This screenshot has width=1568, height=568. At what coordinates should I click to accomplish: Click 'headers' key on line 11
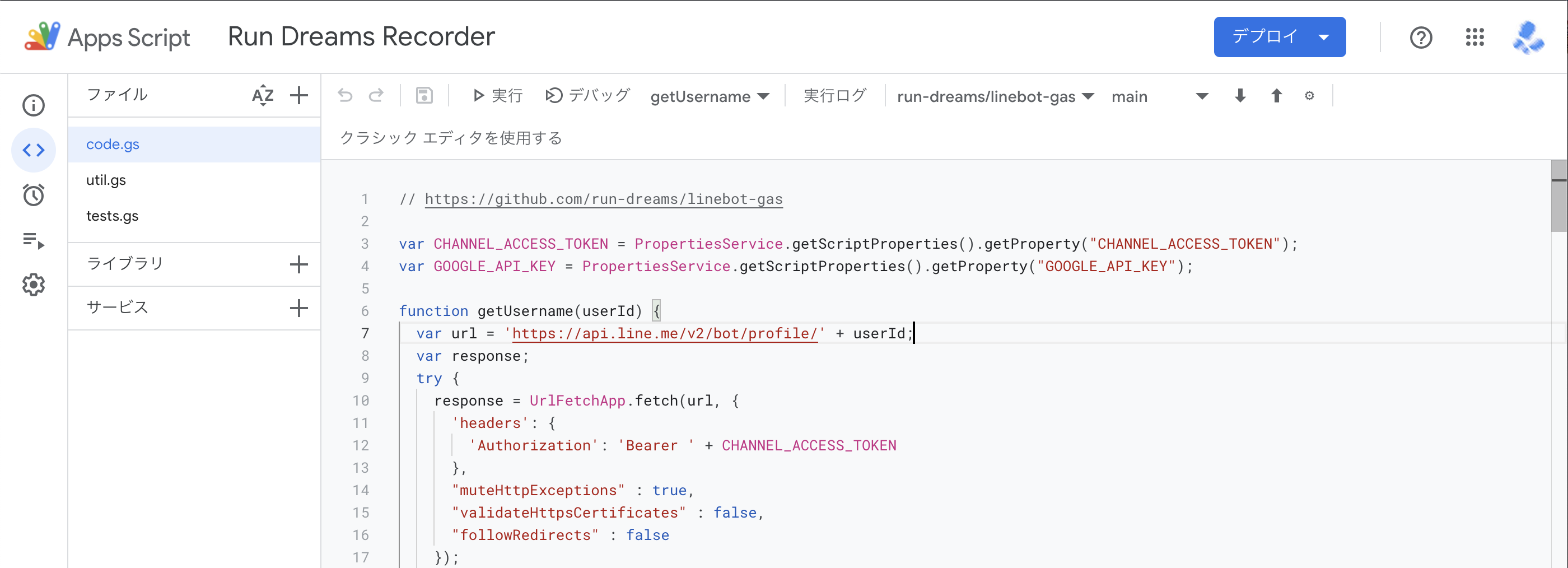pyautogui.click(x=490, y=423)
